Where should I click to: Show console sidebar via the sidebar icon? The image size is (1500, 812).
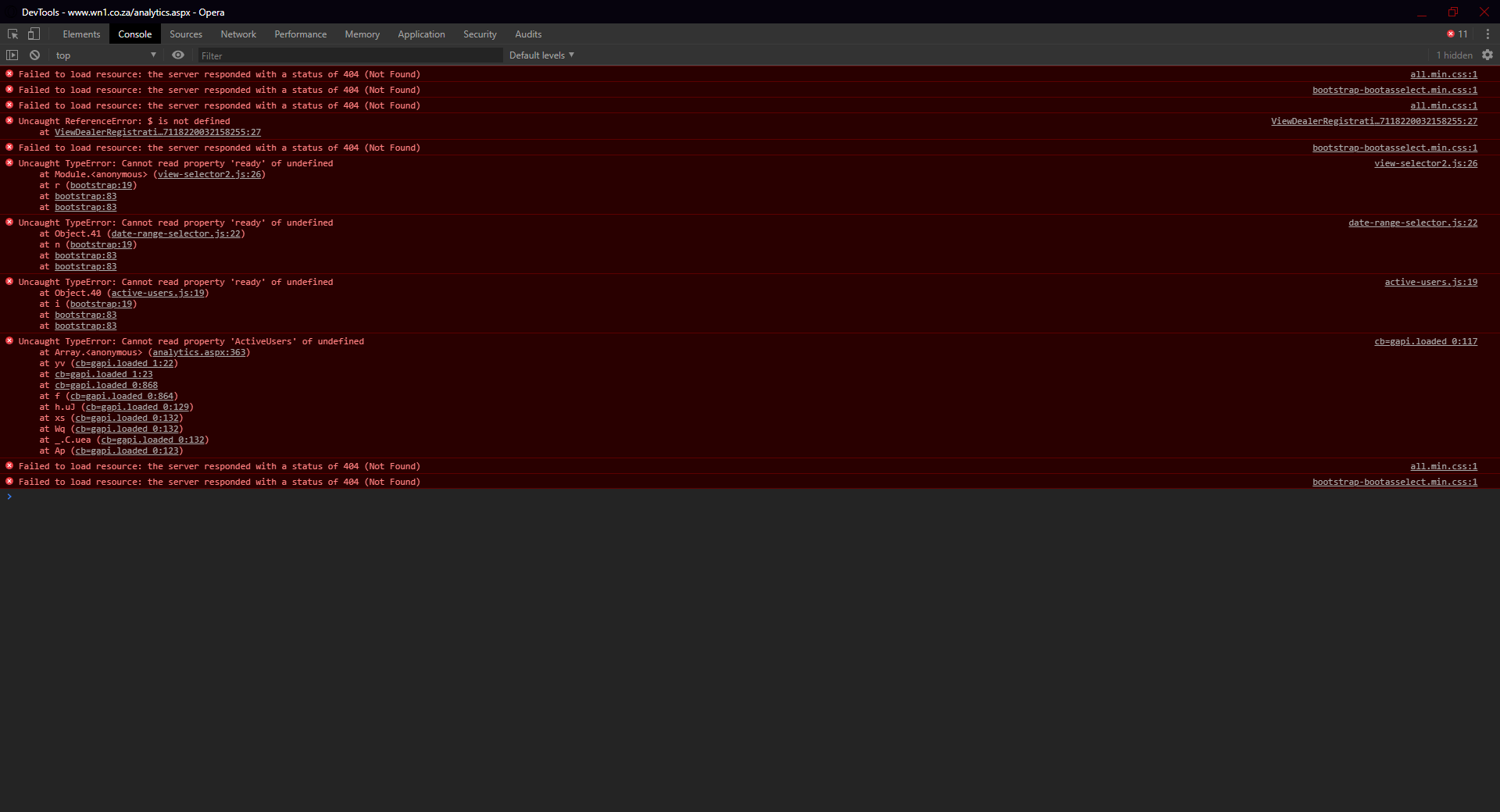(x=12, y=55)
